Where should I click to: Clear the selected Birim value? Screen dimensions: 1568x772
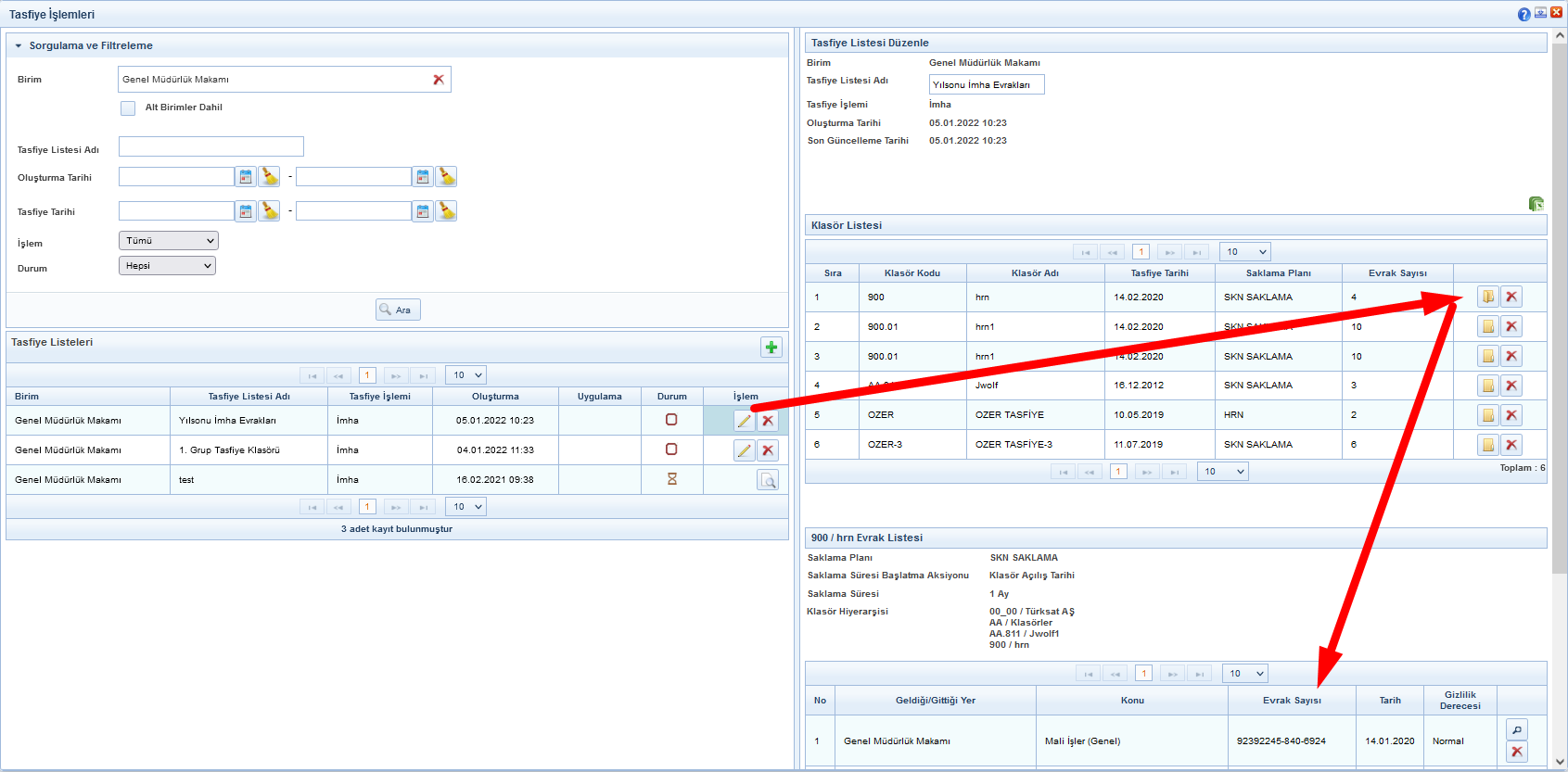tap(439, 80)
